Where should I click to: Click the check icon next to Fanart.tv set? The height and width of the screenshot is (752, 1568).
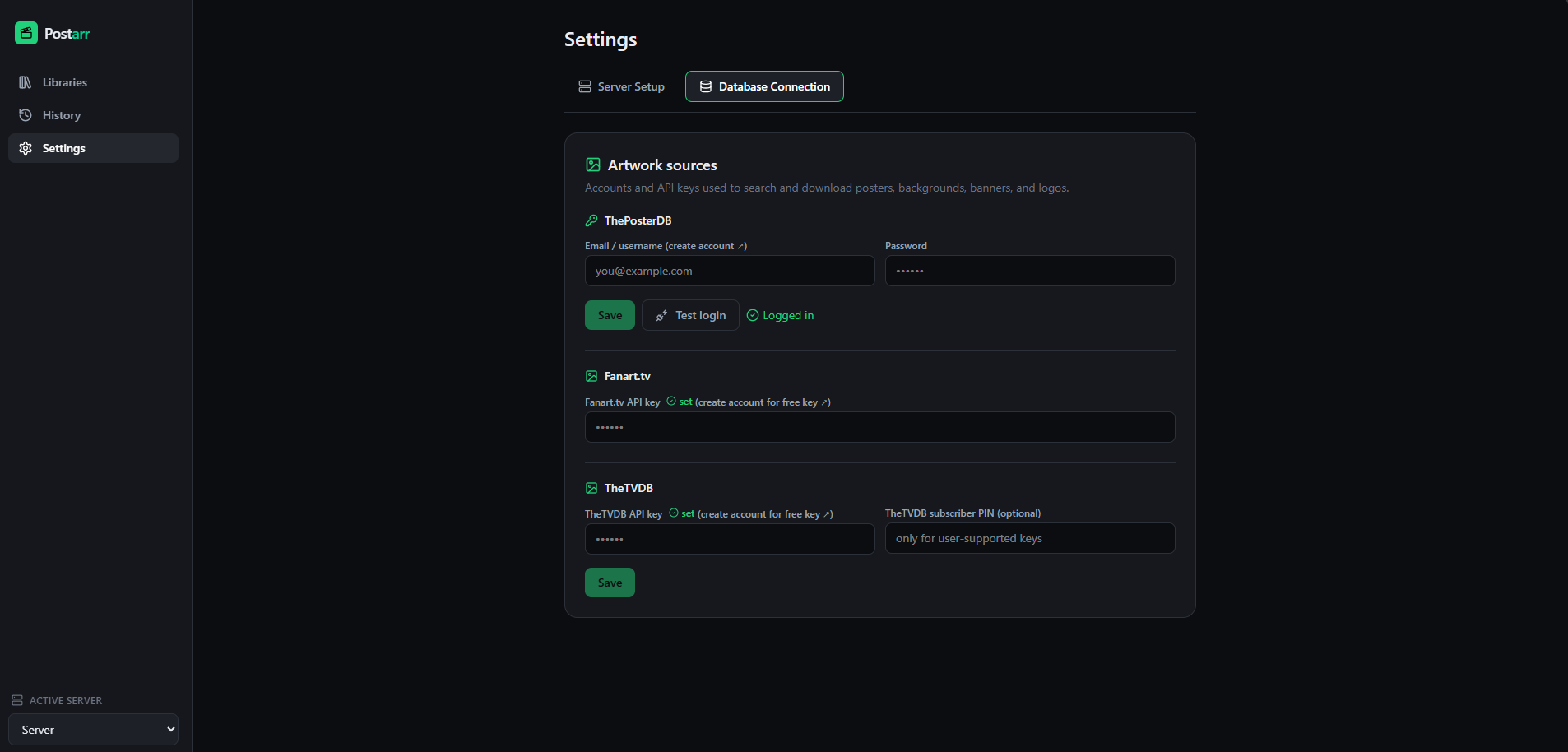(x=671, y=402)
